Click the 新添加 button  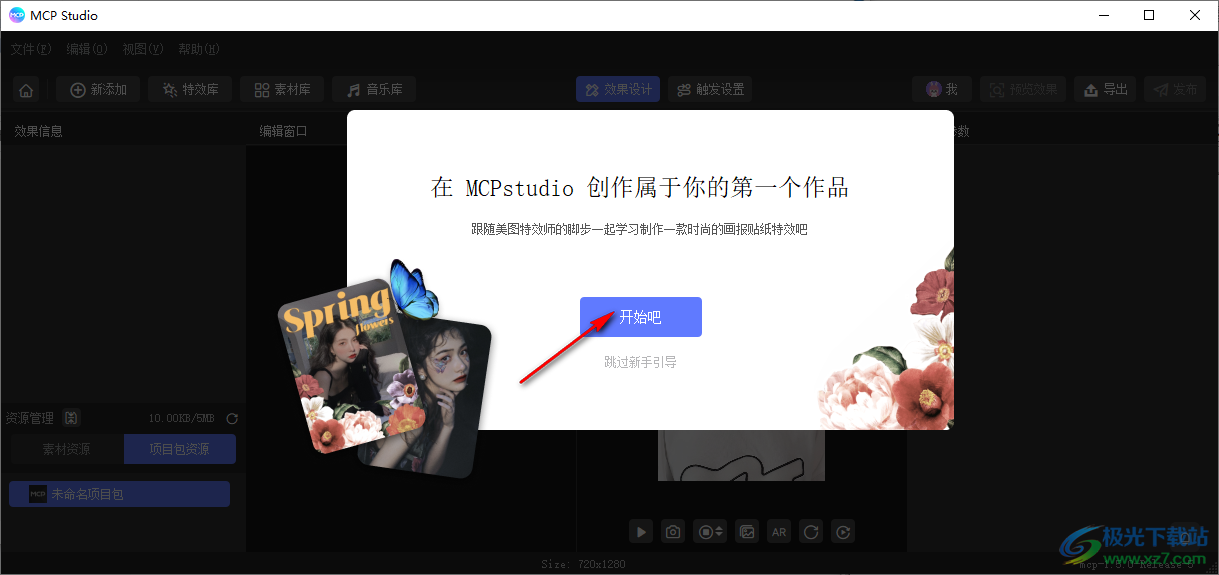pos(98,90)
